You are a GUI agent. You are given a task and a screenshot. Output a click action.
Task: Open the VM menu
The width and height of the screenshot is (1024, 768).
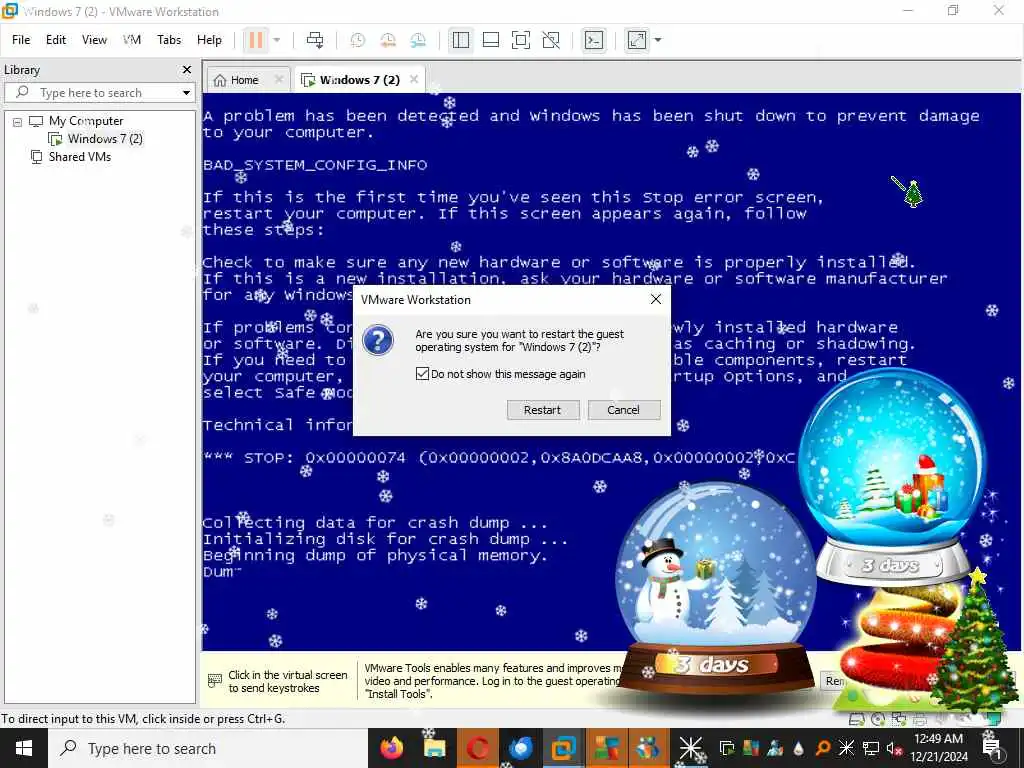point(132,40)
